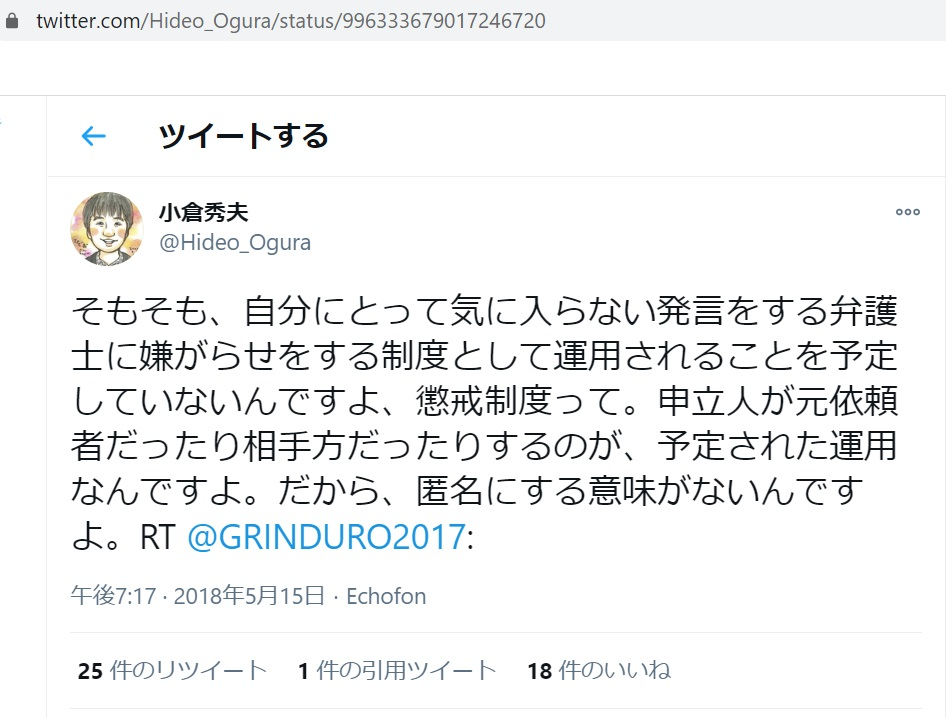Open the 小倉秀夫 display name link
Screen dimensions: 946x718
point(203,212)
